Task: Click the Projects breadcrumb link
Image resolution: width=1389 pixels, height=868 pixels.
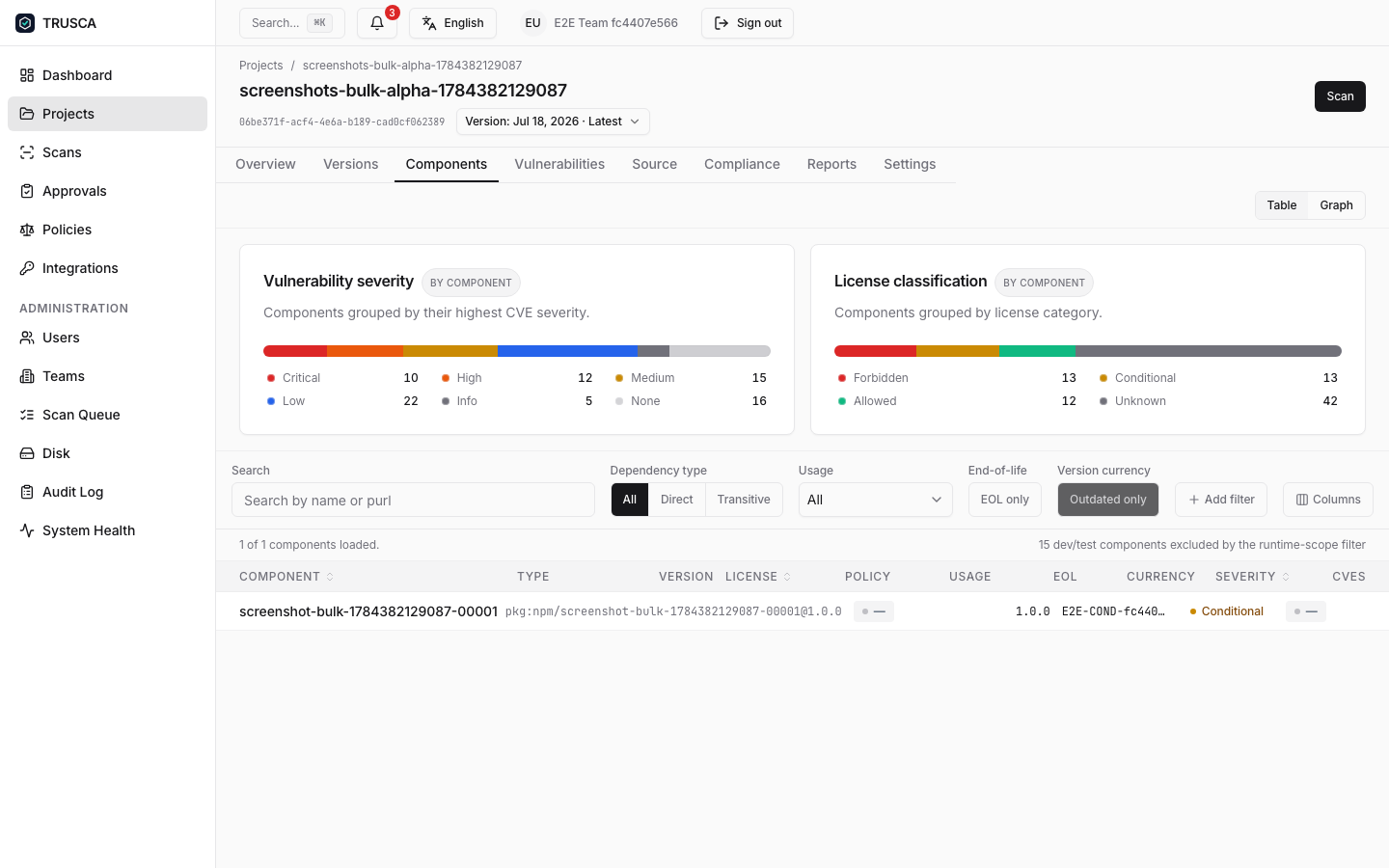Action: (x=261, y=66)
